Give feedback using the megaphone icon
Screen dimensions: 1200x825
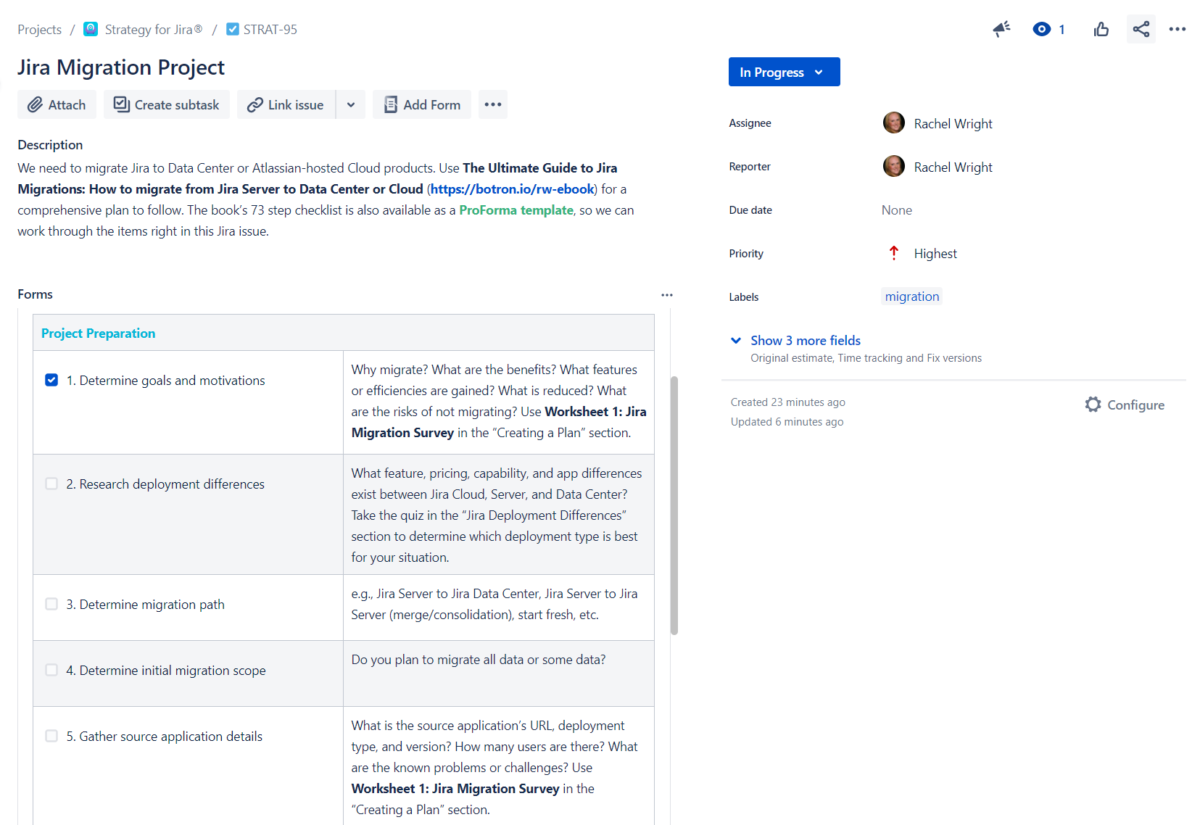[x=1001, y=29]
